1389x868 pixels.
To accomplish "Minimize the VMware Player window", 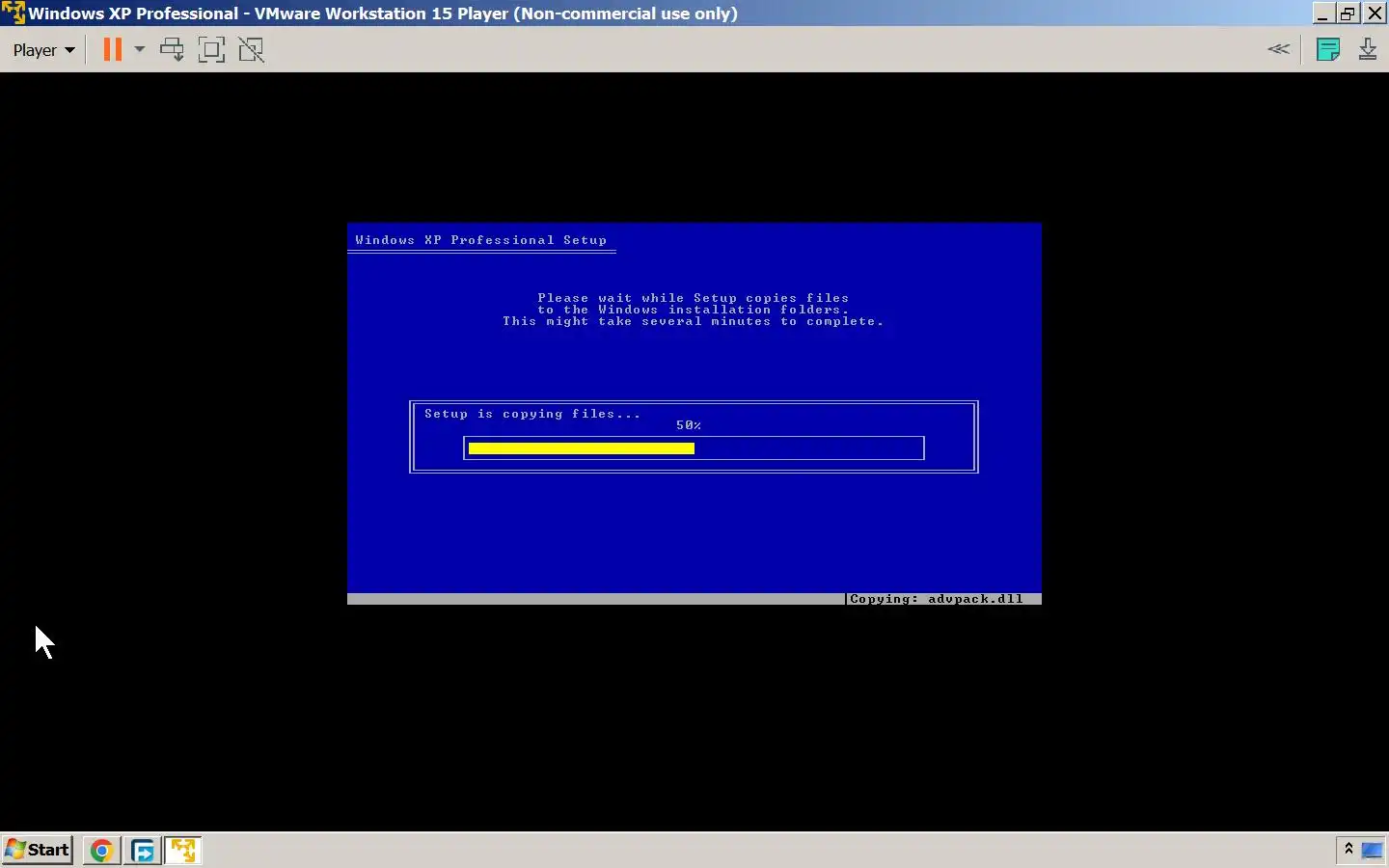I will click(x=1322, y=14).
